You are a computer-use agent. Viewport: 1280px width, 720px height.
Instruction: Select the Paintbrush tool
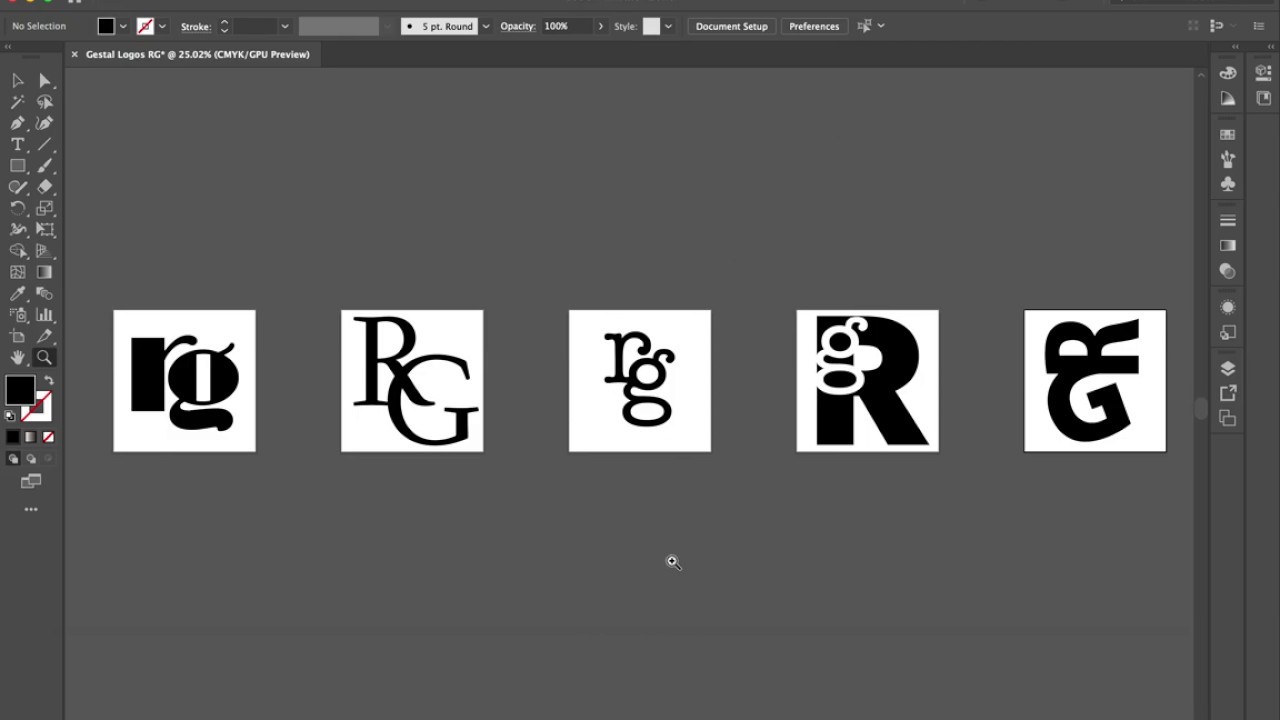(x=45, y=166)
